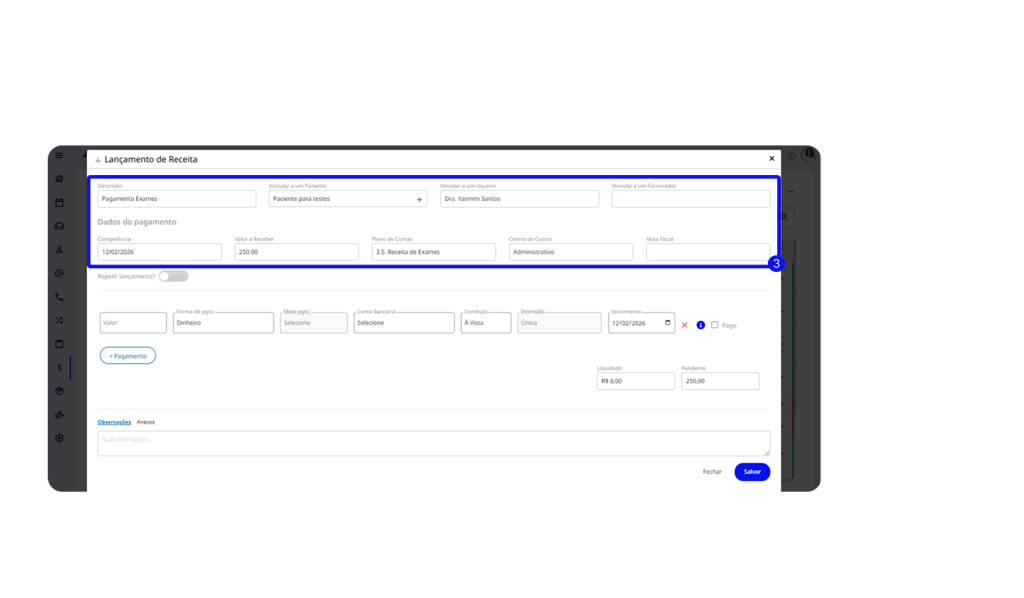Open the dollar sign finance icon
This screenshot has width=1024, height=598.
tap(59, 367)
